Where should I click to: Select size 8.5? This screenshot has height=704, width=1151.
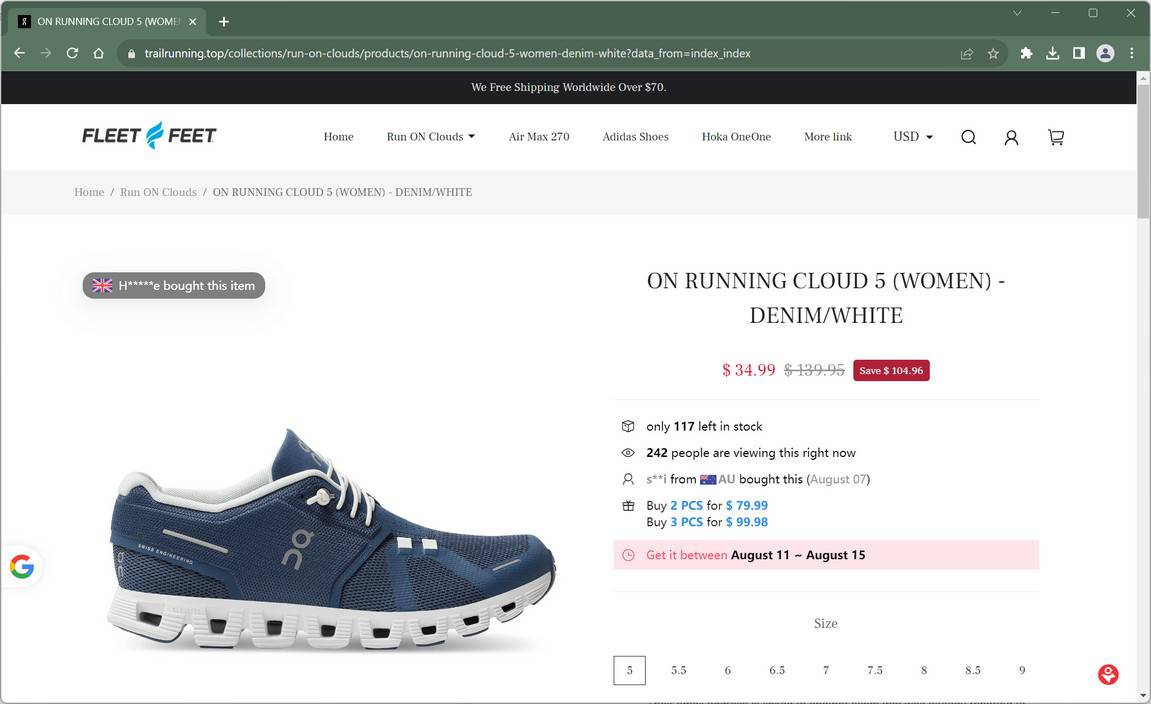point(973,670)
